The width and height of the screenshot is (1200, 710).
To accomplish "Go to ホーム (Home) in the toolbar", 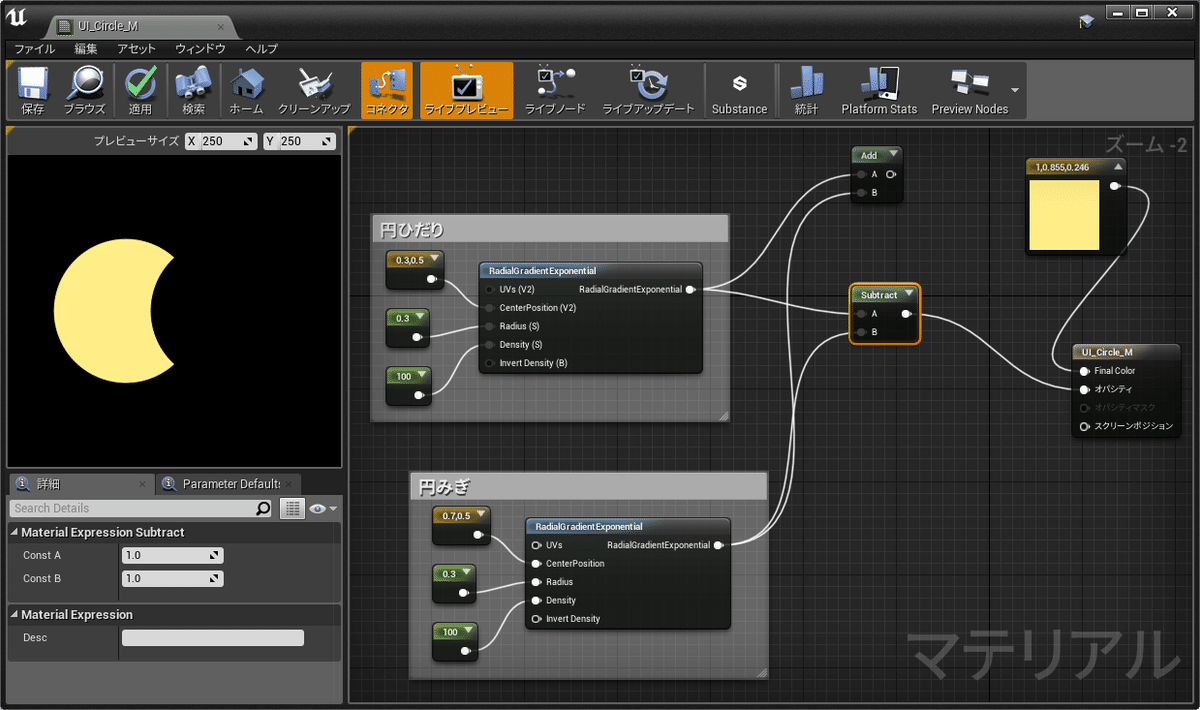I will [246, 91].
